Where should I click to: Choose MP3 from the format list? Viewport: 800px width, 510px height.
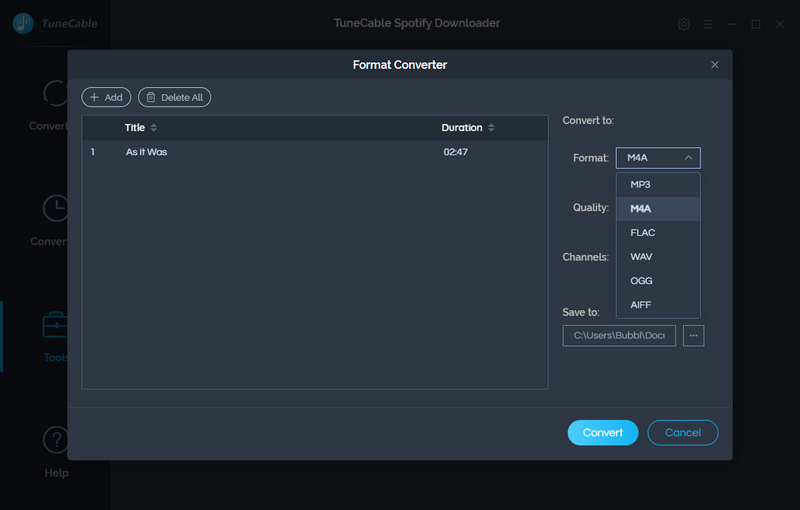pos(658,185)
